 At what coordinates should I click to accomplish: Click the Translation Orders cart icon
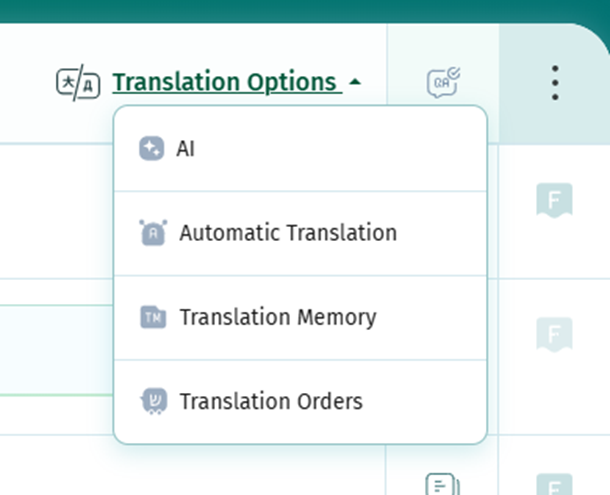152,402
